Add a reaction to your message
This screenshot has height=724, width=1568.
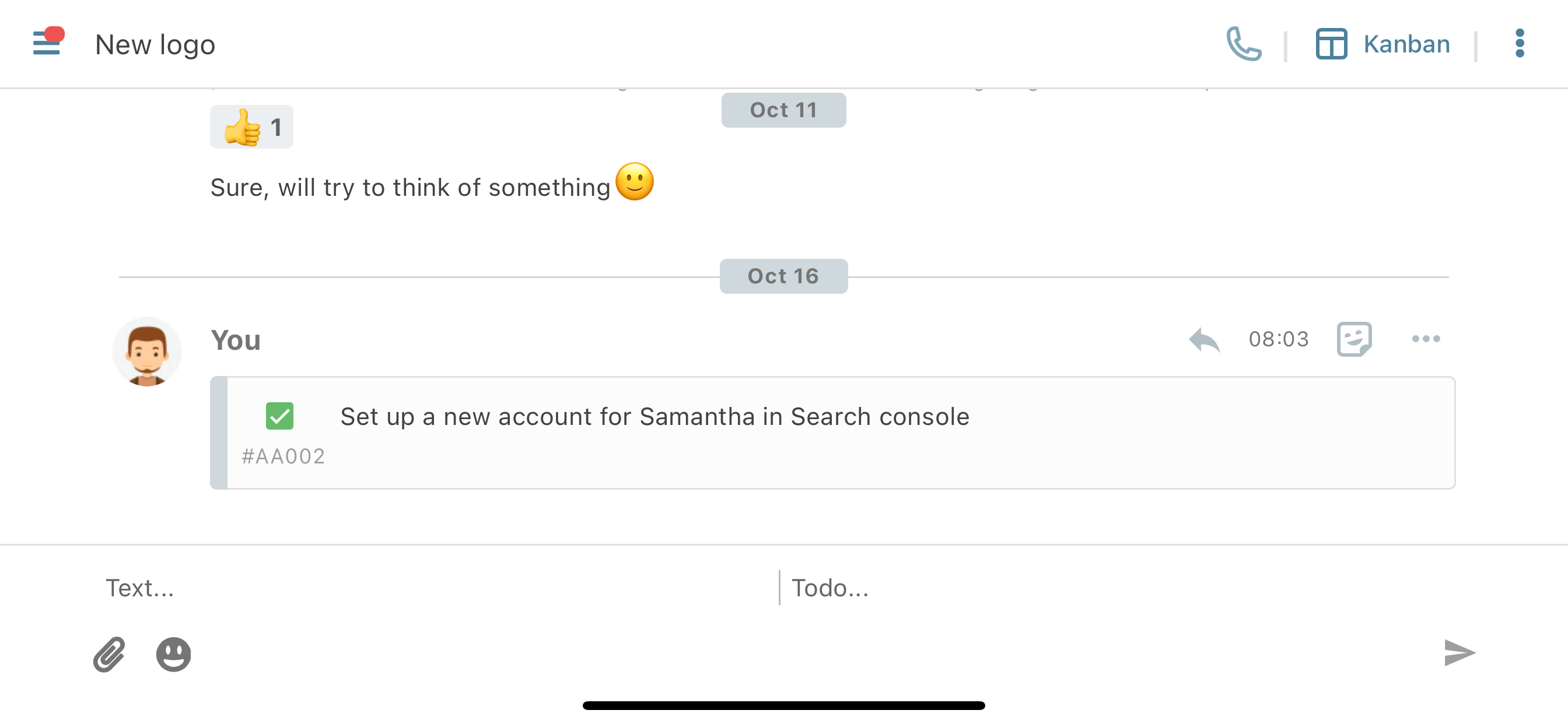point(1353,339)
